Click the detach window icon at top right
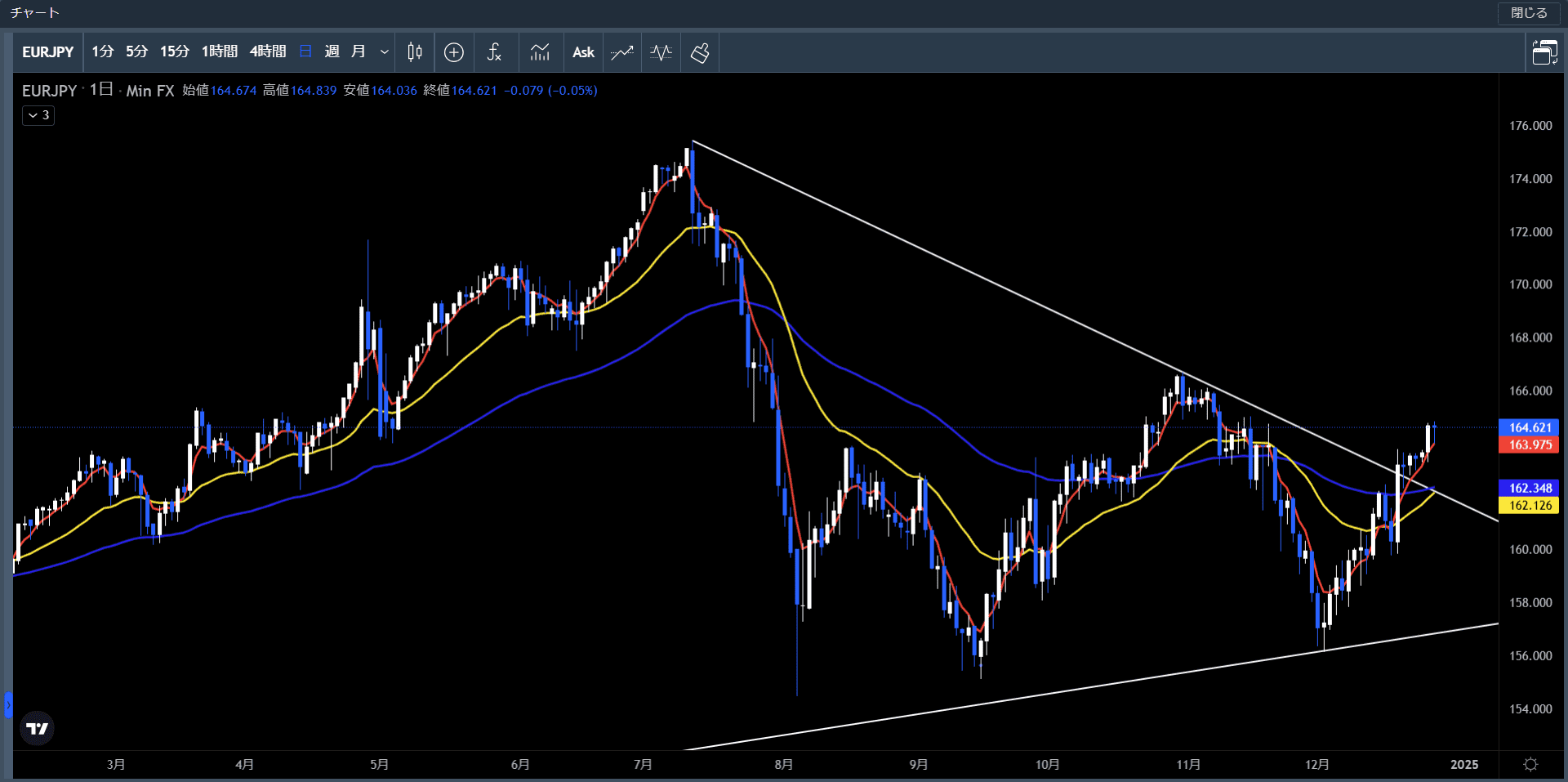This screenshot has width=1568, height=782. pyautogui.click(x=1544, y=52)
